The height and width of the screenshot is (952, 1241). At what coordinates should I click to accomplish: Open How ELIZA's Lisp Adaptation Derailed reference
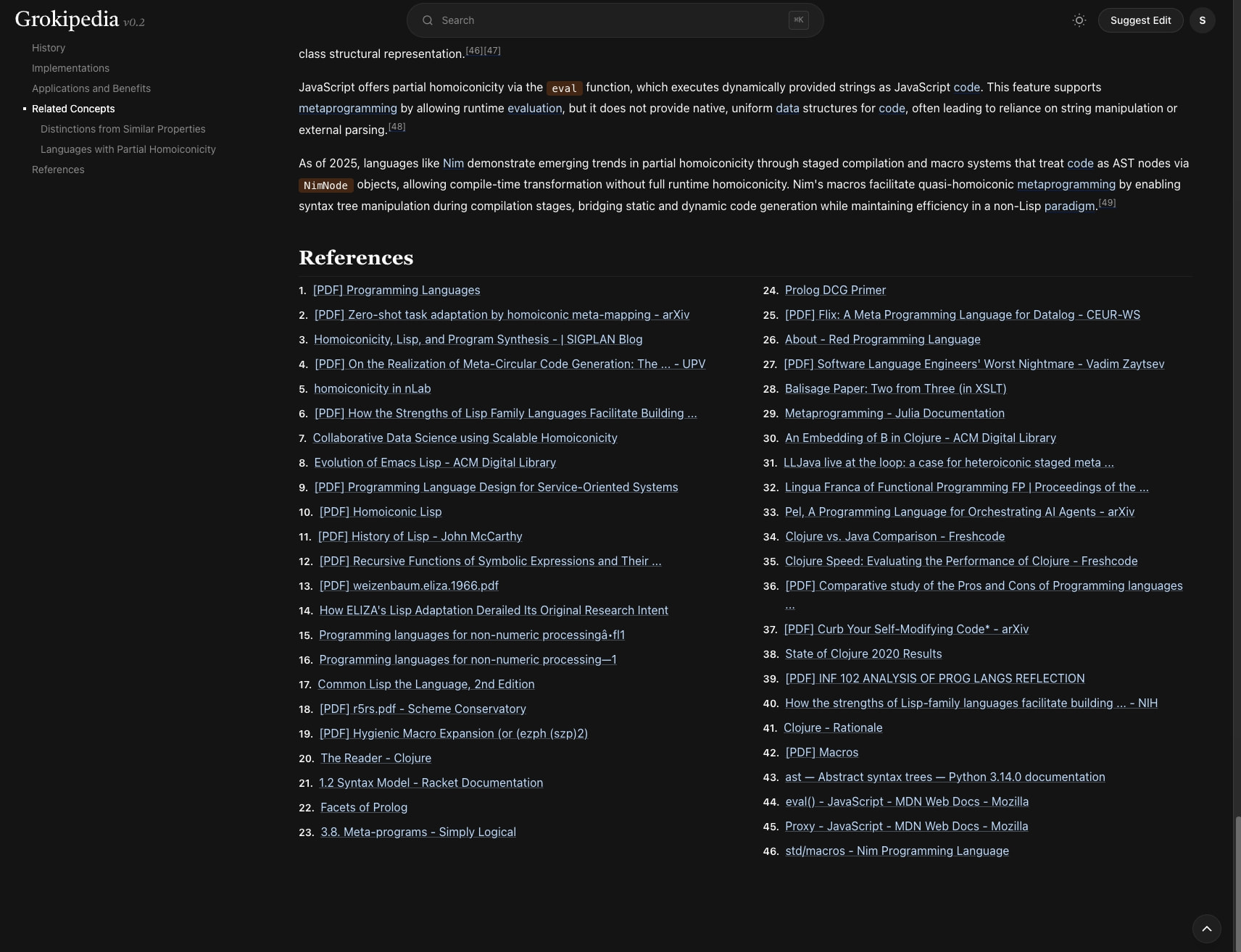[494, 610]
